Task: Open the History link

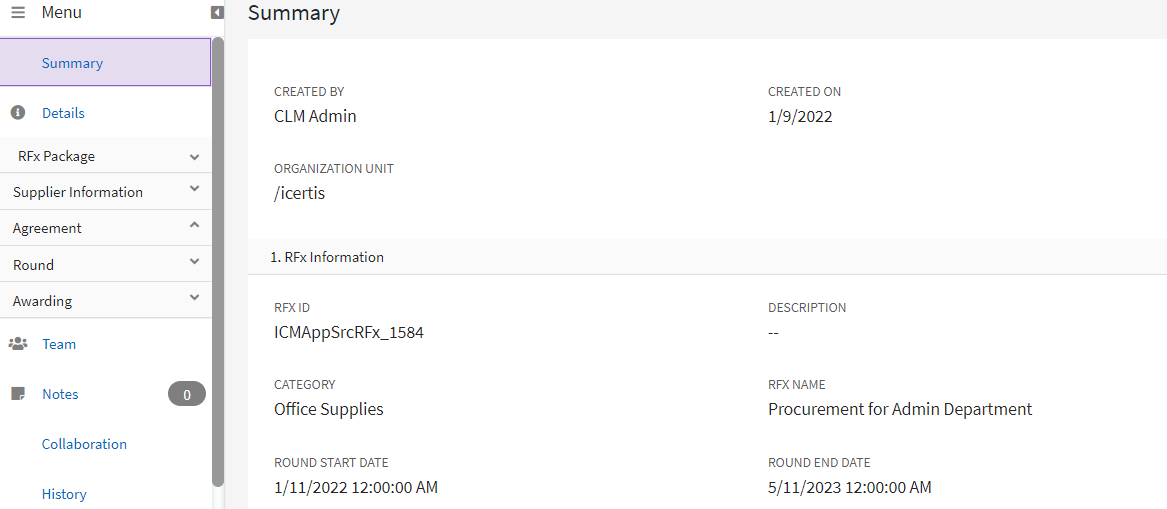Action: [64, 494]
